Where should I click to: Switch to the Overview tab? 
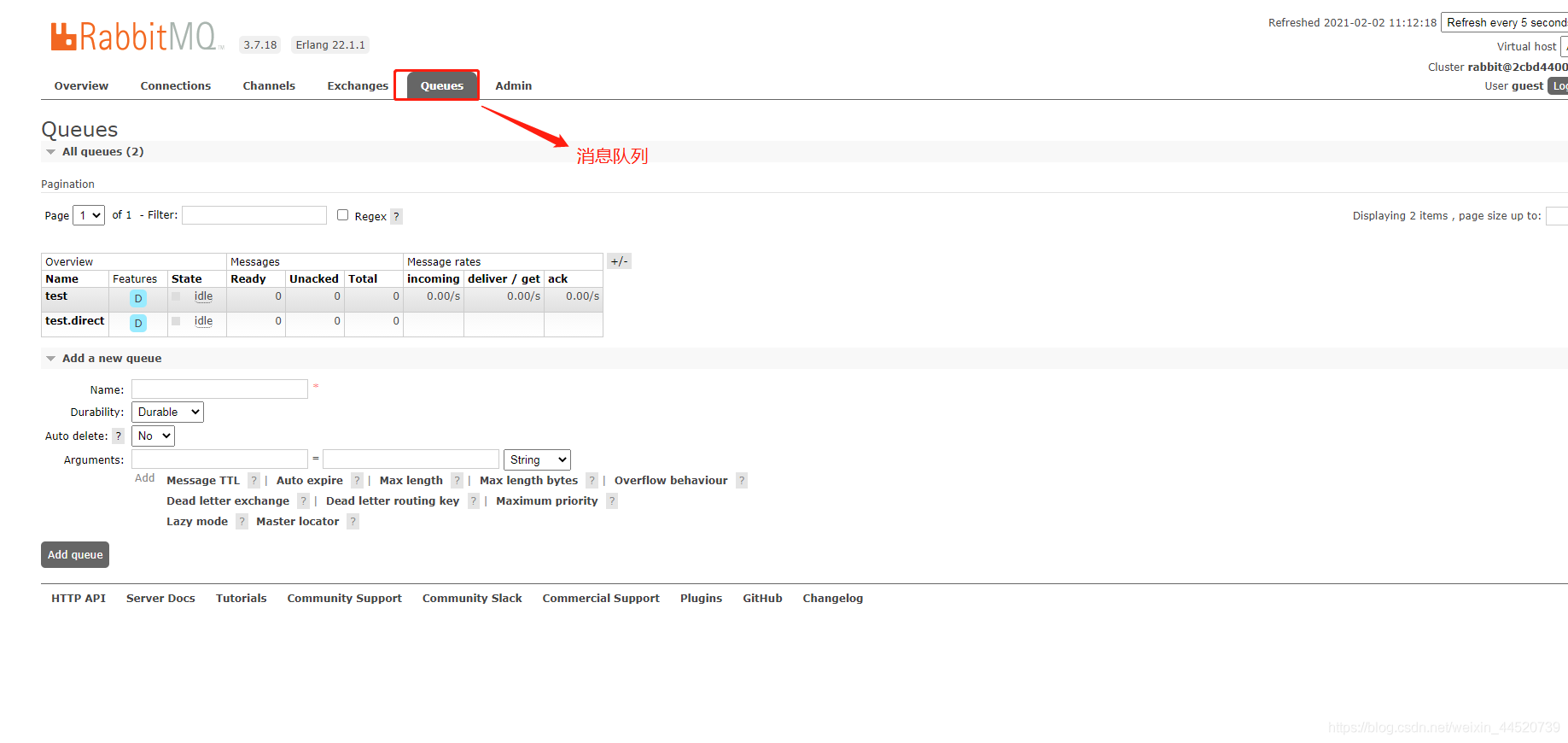point(81,86)
